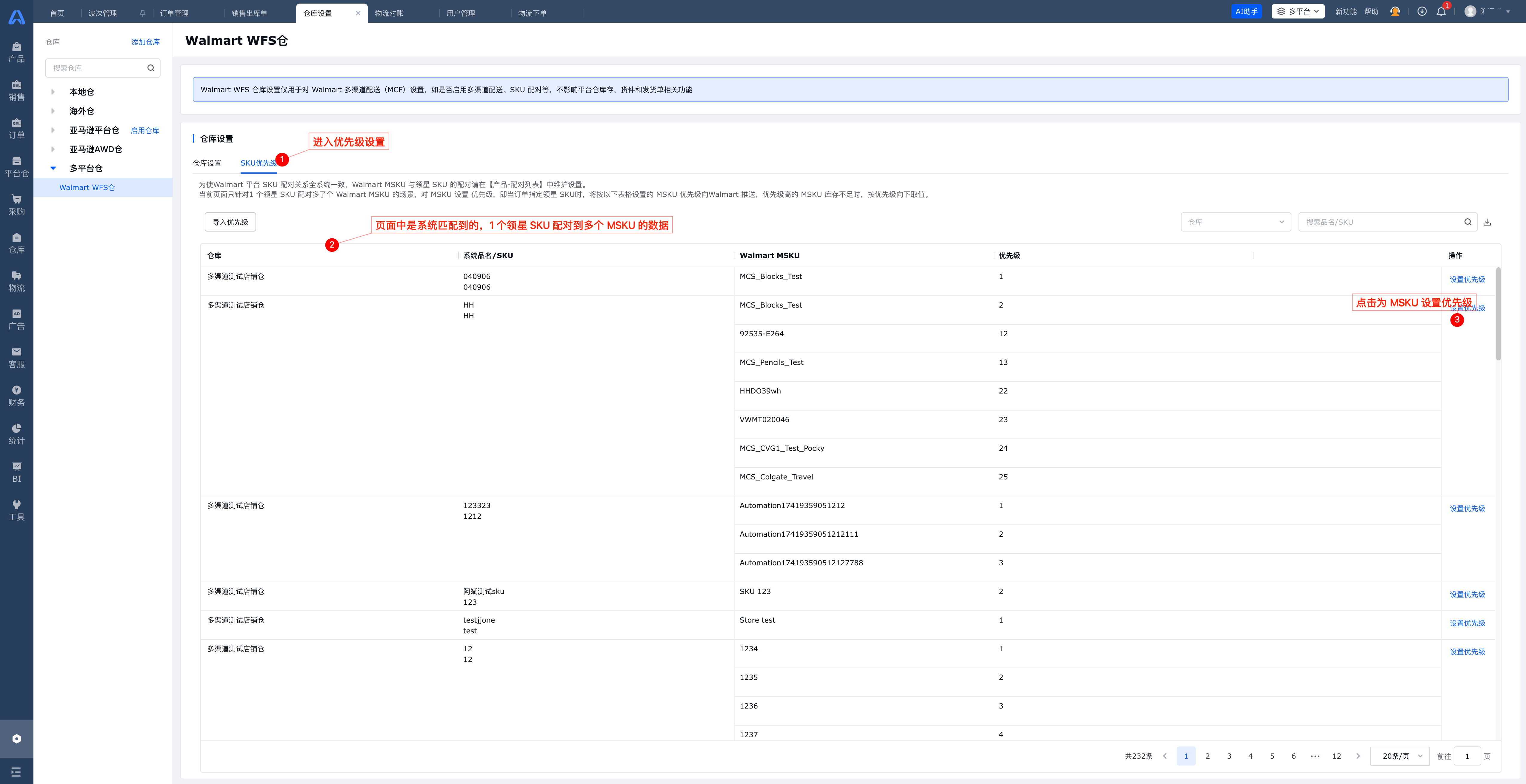Switch to the 销售出库单 top tab
Image resolution: width=1526 pixels, height=784 pixels.
pyautogui.click(x=249, y=13)
